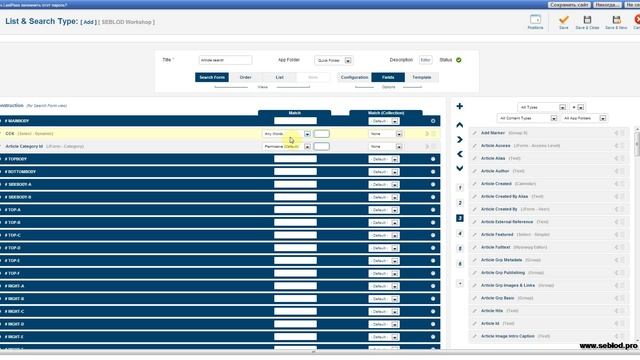Click the 'Никогда...' LastPass button
Viewport: 640px width, 360px height.
[x=607, y=5]
